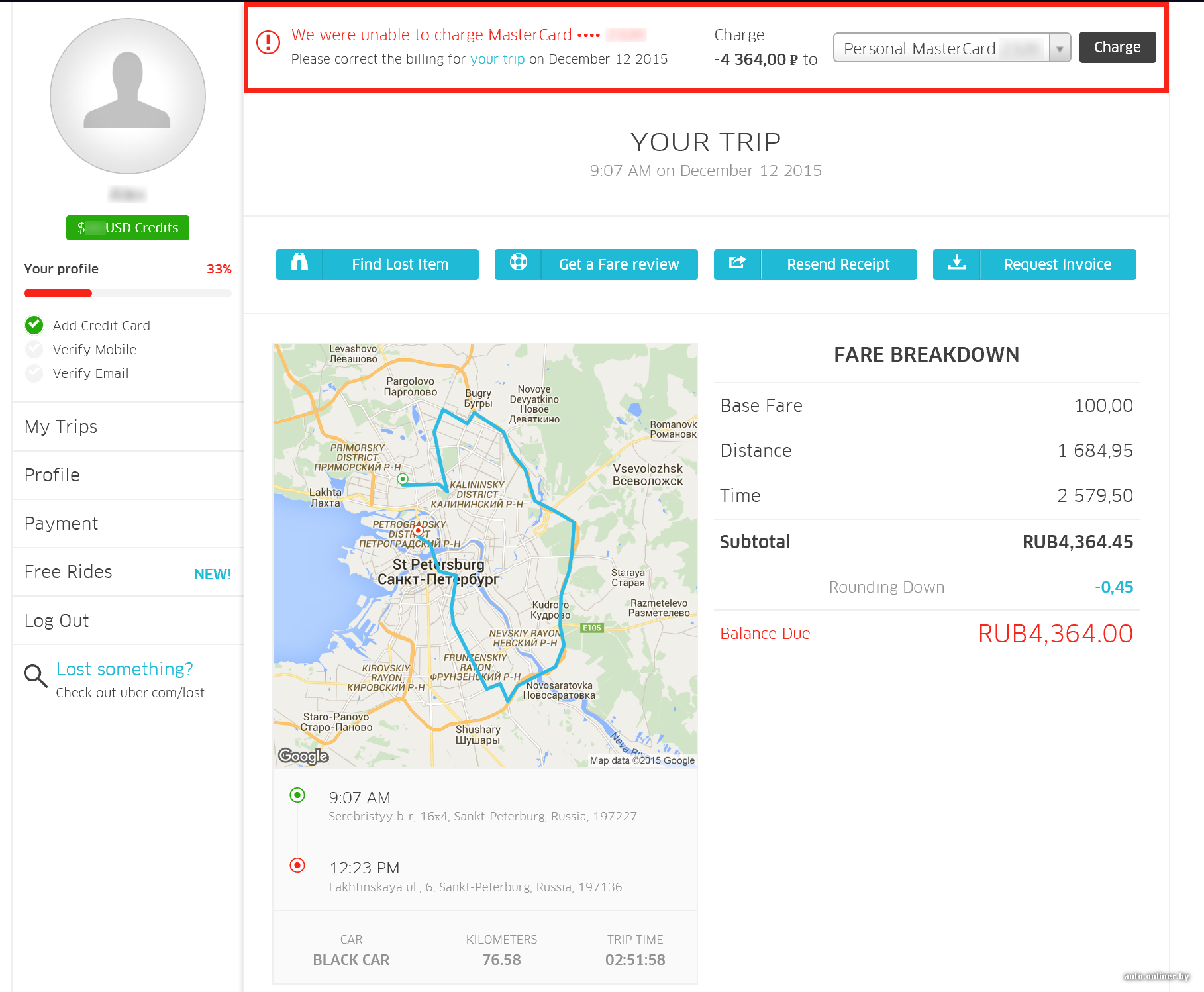Click the red 12:23 PM dropoff bullet
The image size is (1204, 992).
(x=297, y=865)
